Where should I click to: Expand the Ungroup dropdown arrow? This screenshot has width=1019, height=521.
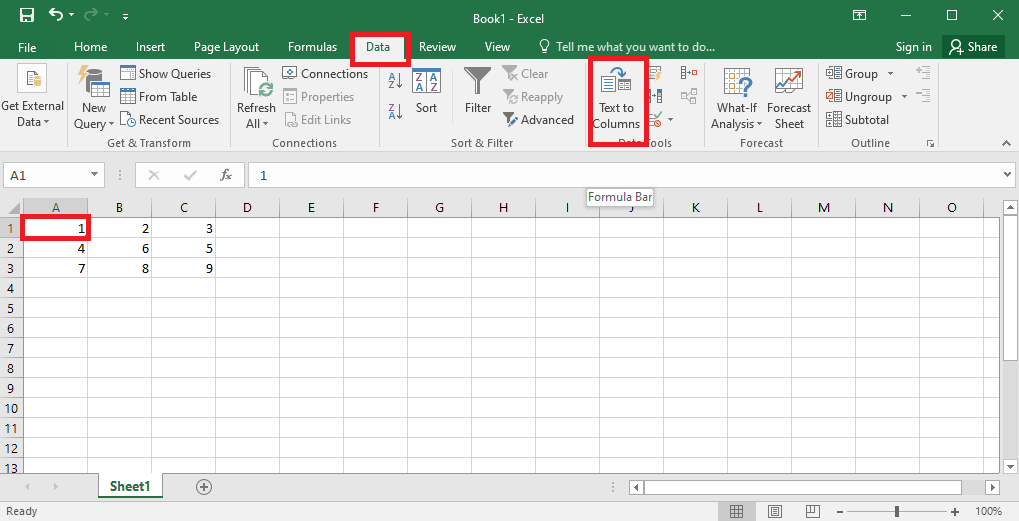904,97
